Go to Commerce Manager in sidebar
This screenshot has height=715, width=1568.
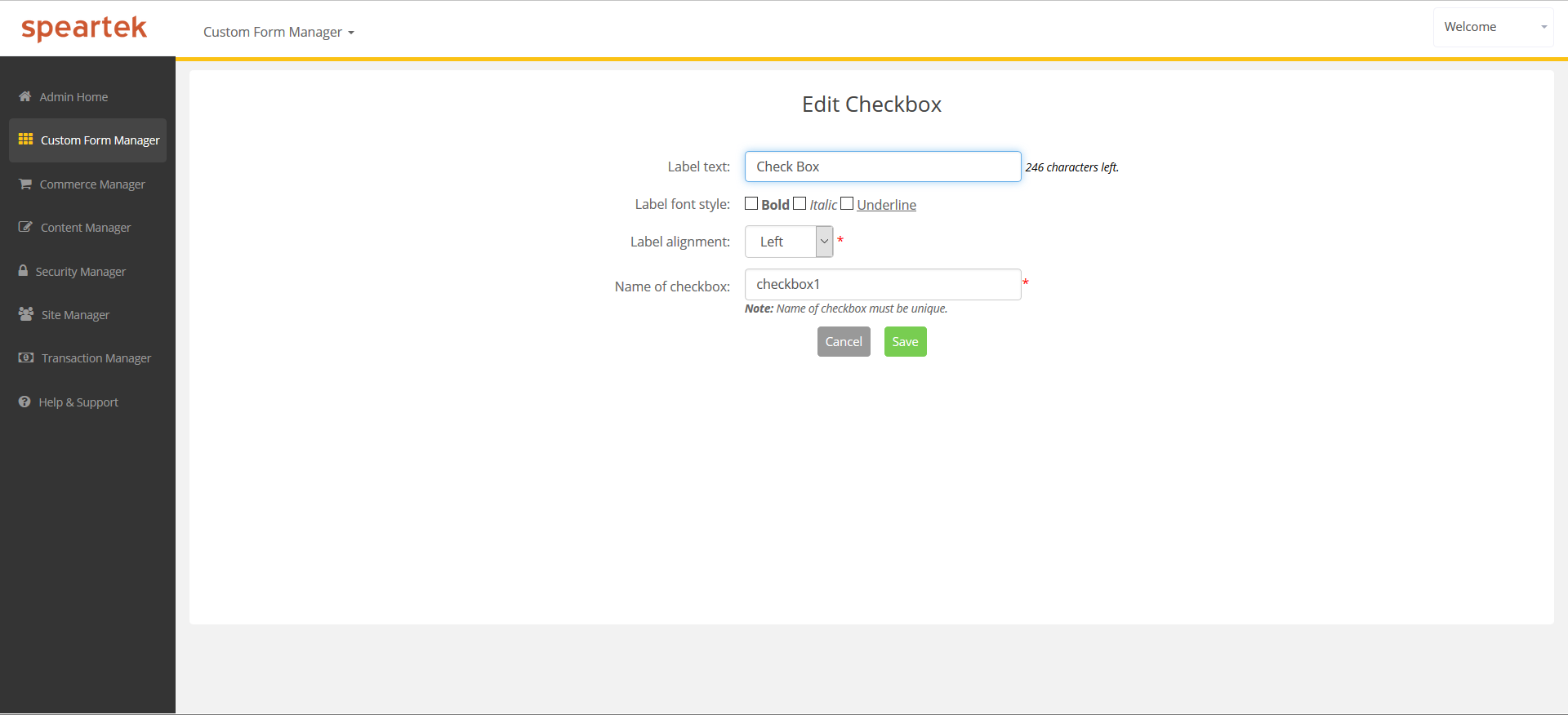click(x=91, y=184)
